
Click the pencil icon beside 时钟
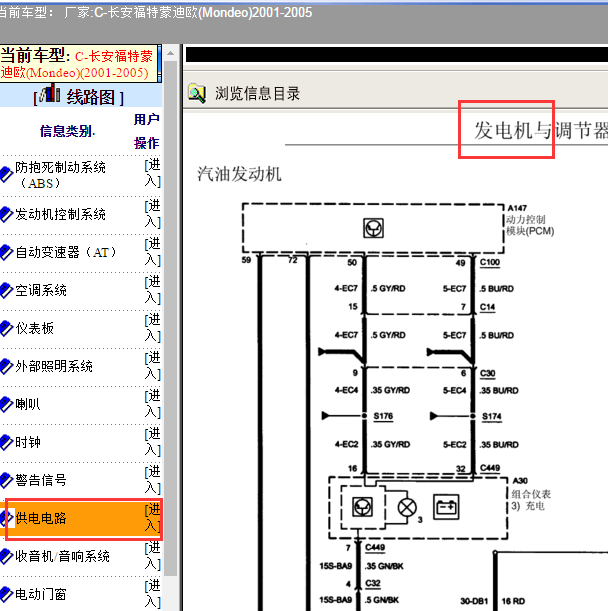pos(6,443)
